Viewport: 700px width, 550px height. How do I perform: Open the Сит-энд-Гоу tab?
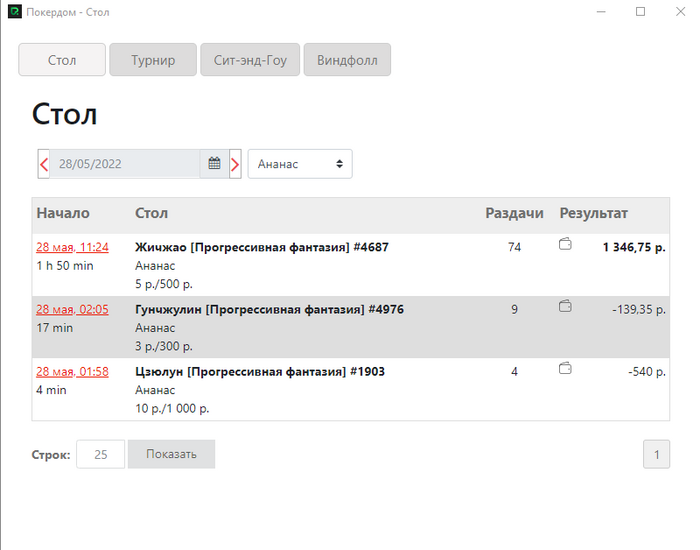pos(250,60)
